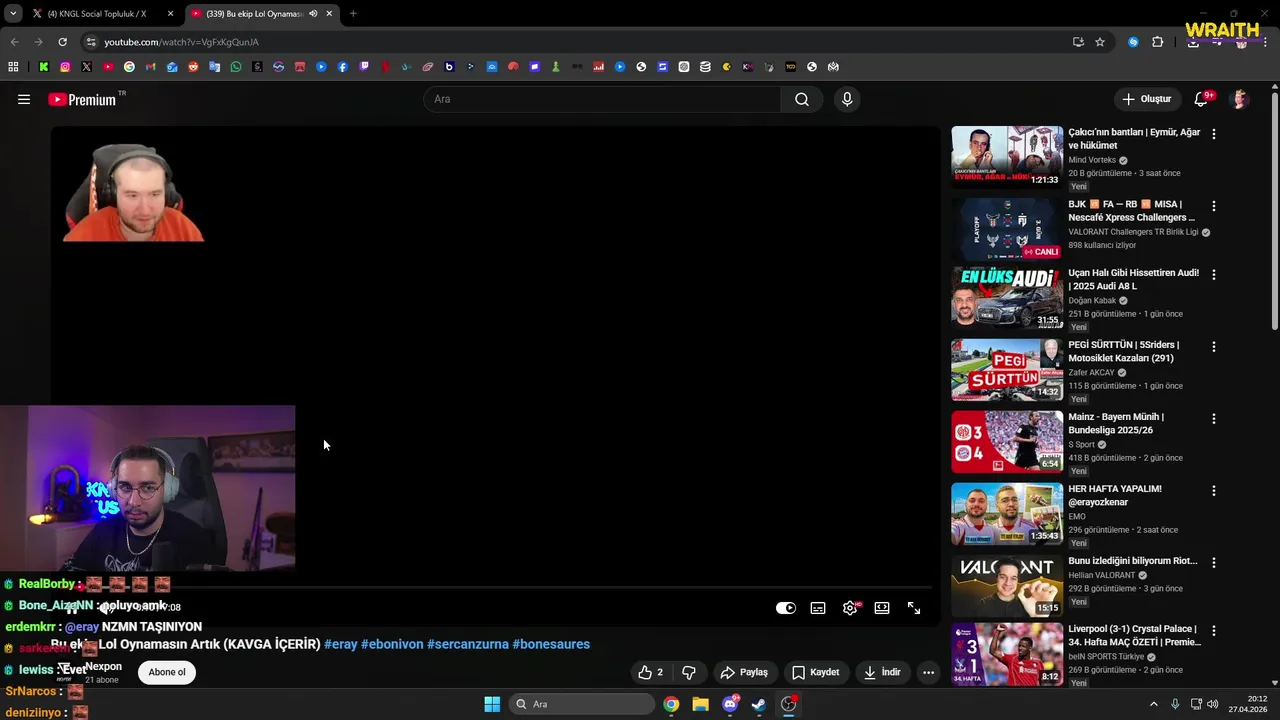Open the Instagram bookmark
The height and width of the screenshot is (720, 1280).
(65, 67)
